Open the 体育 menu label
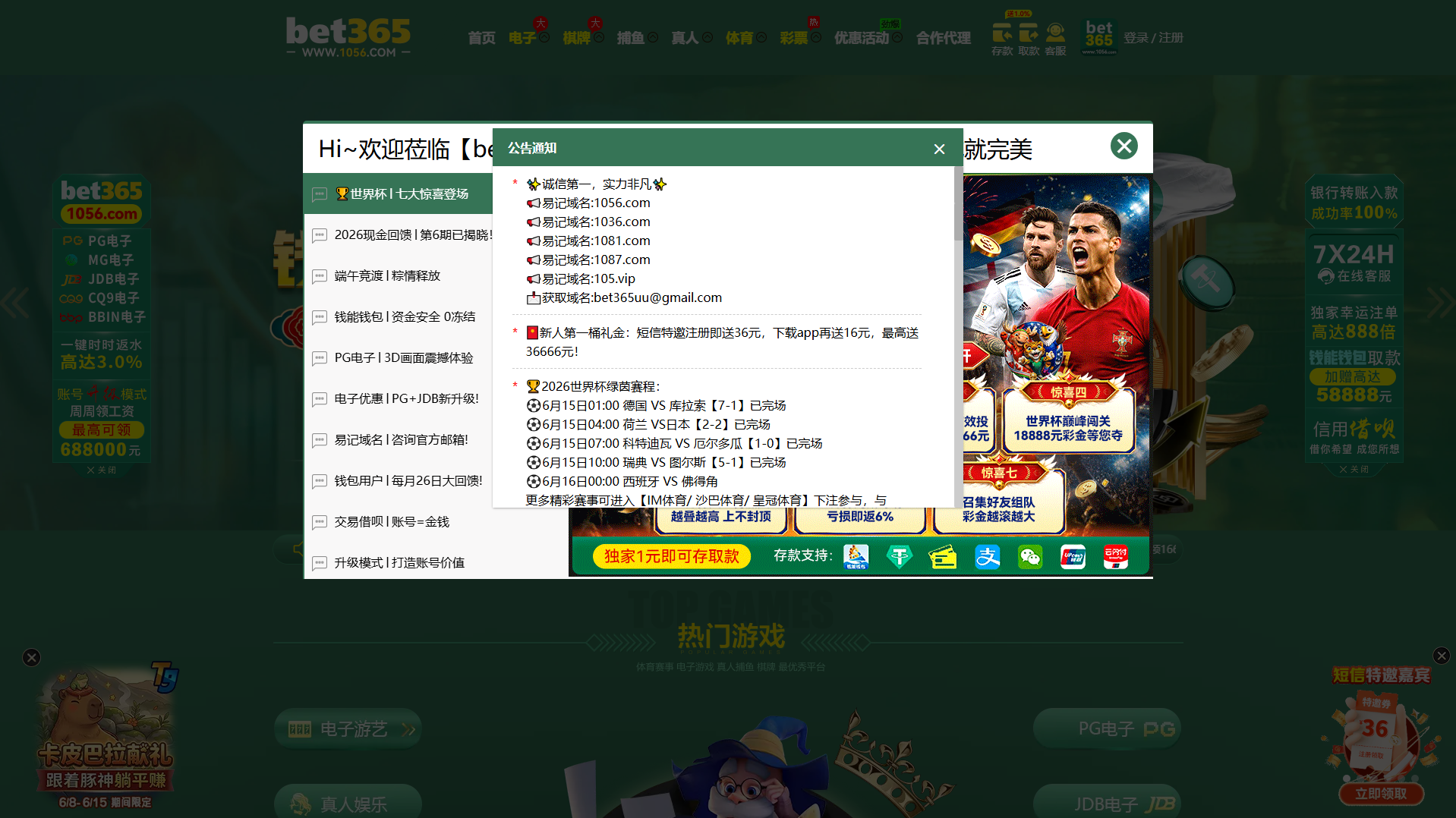 point(739,38)
